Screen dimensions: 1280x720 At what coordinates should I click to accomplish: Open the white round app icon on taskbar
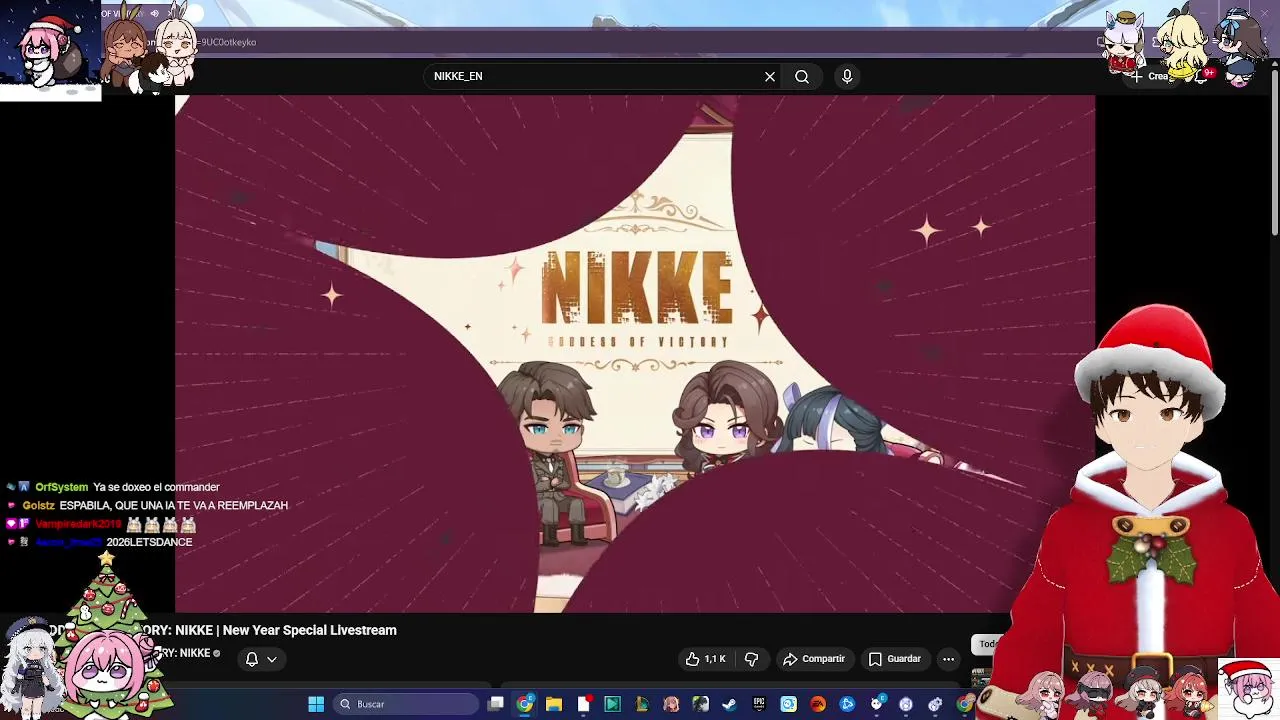tap(906, 704)
